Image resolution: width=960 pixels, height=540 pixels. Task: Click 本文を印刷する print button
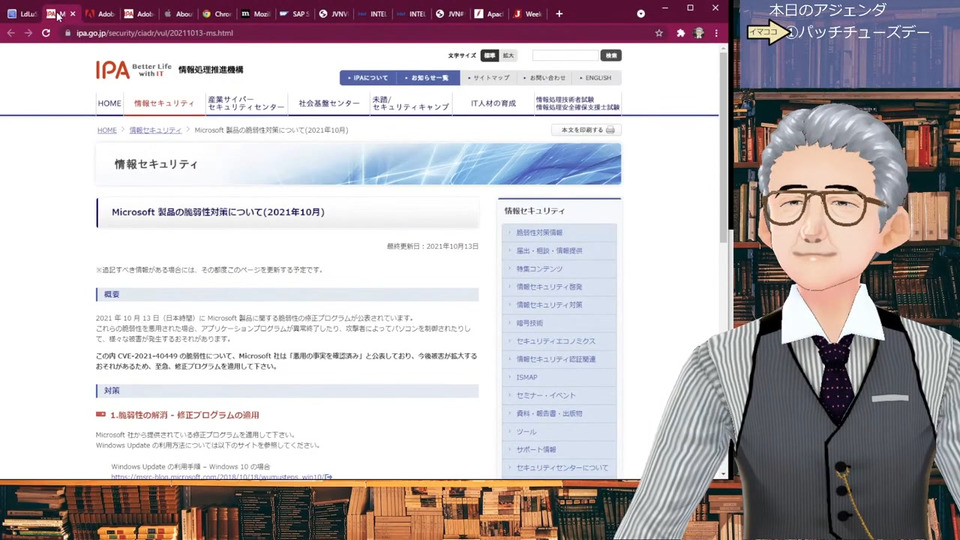587,130
